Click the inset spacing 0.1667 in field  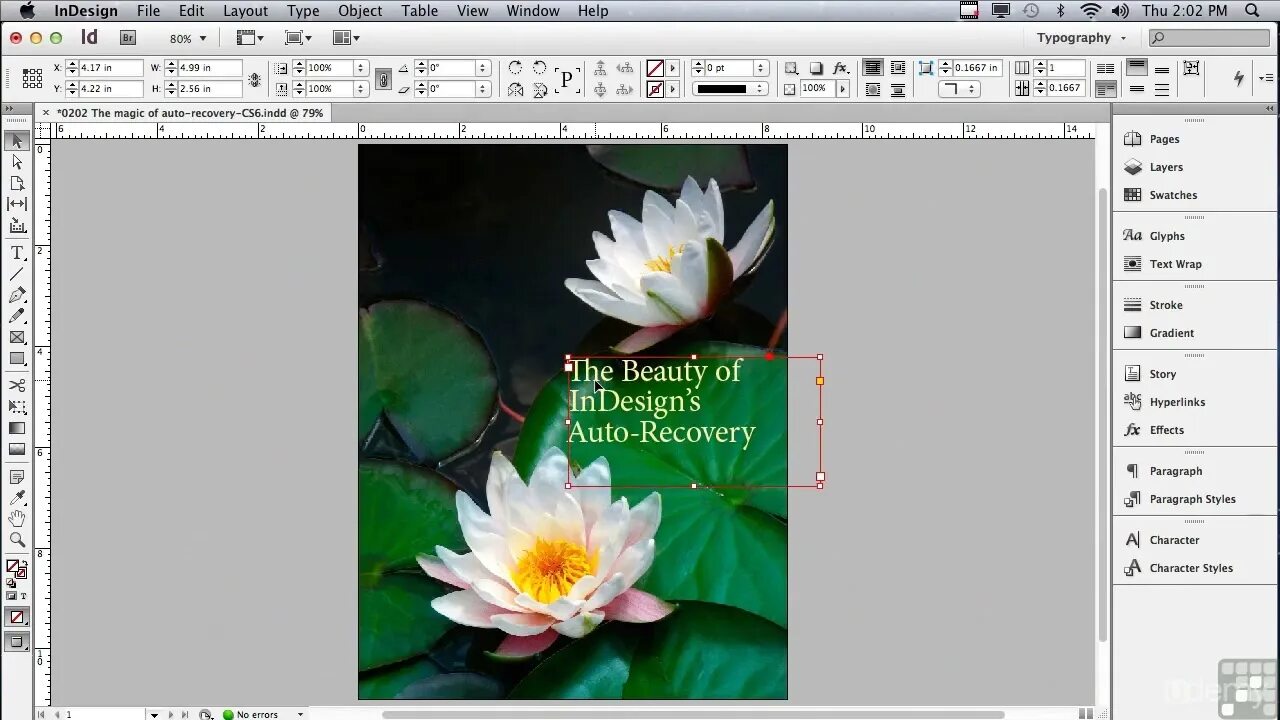[x=977, y=68]
